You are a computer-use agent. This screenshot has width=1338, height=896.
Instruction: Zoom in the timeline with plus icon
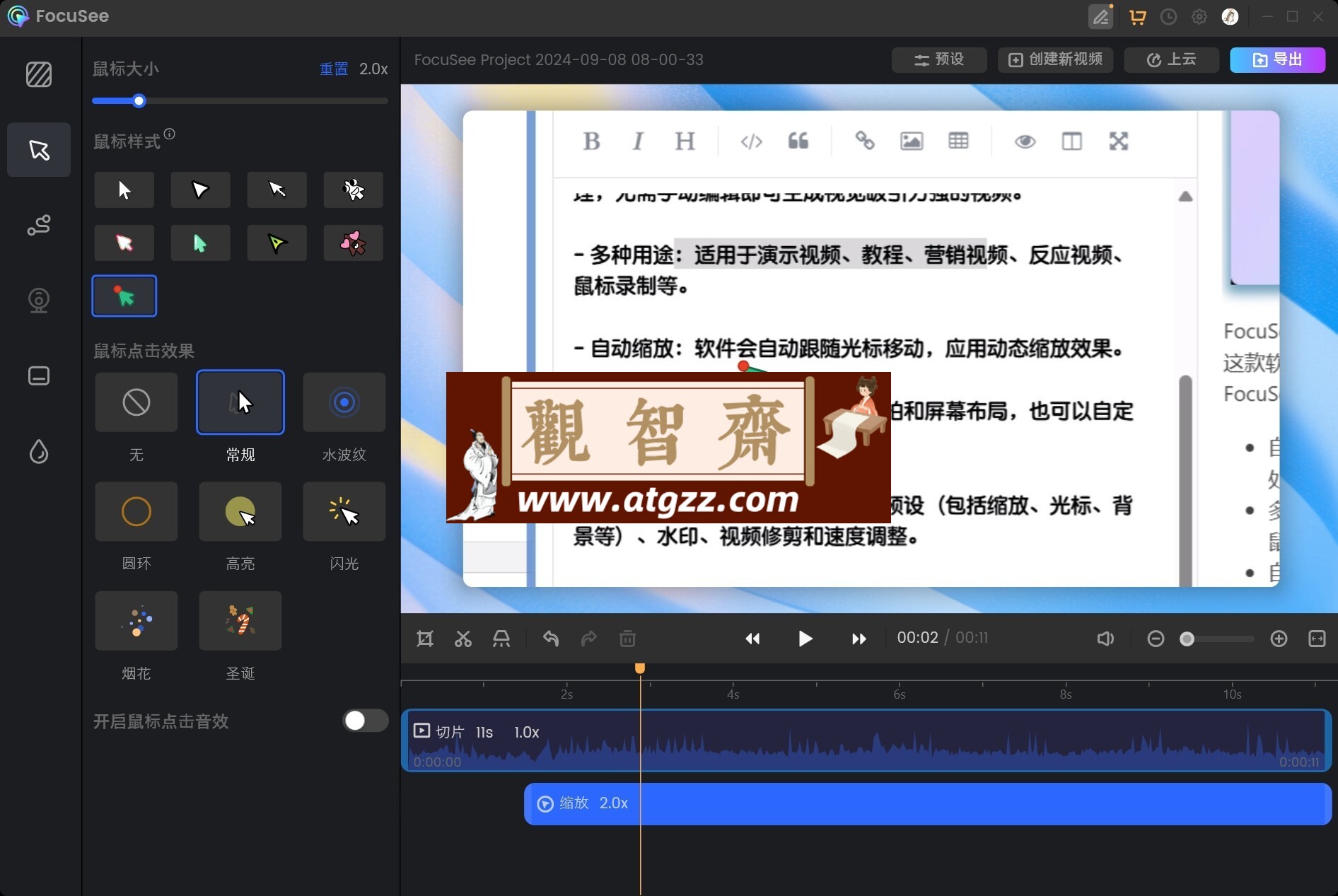coord(1279,639)
